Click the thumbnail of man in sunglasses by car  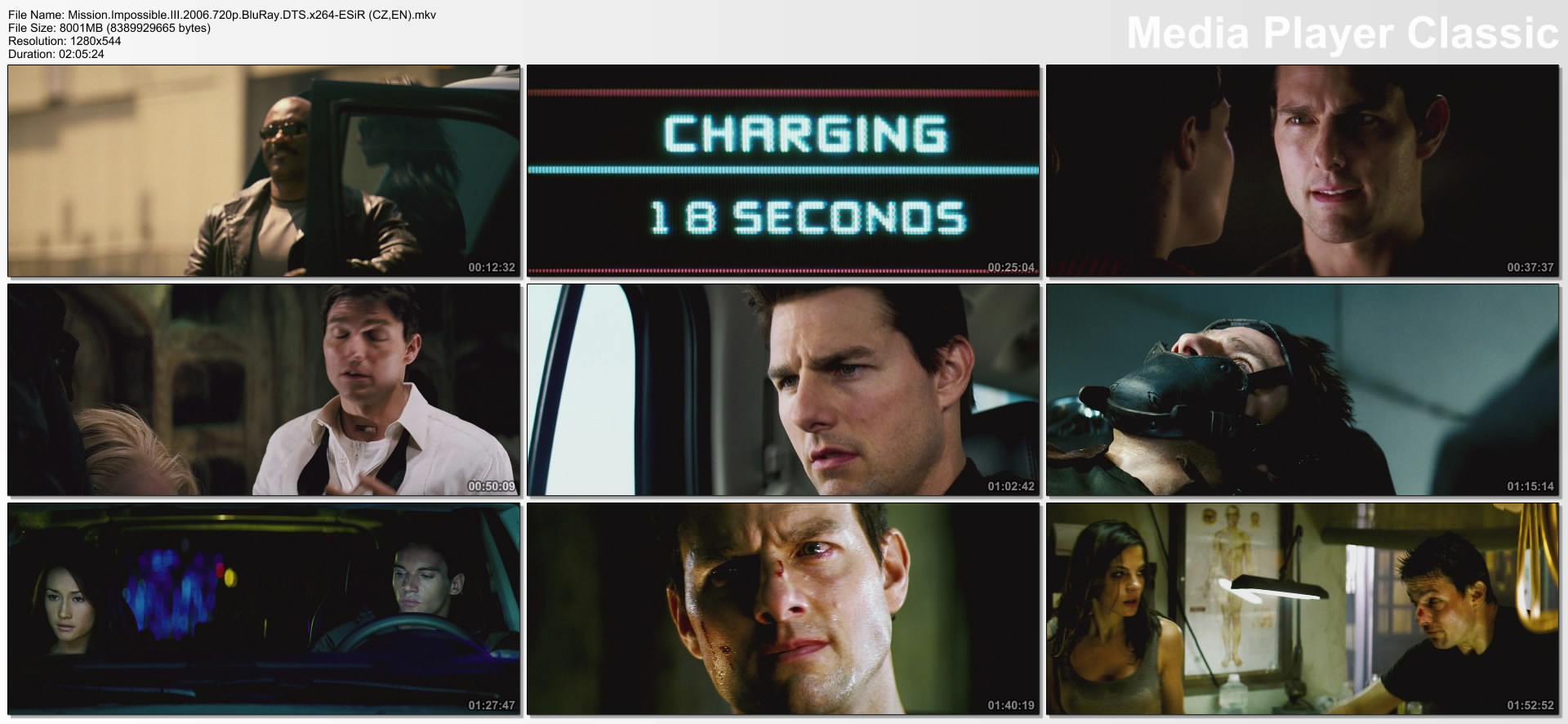(264, 171)
